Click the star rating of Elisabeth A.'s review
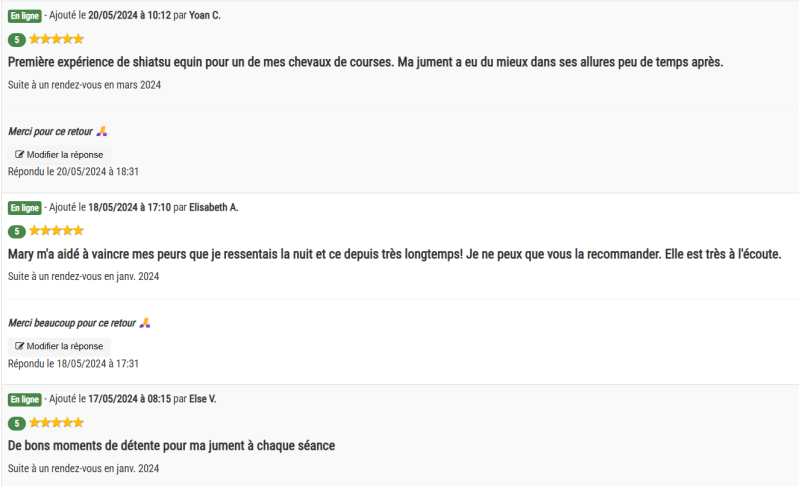The height and width of the screenshot is (486, 799). point(57,230)
